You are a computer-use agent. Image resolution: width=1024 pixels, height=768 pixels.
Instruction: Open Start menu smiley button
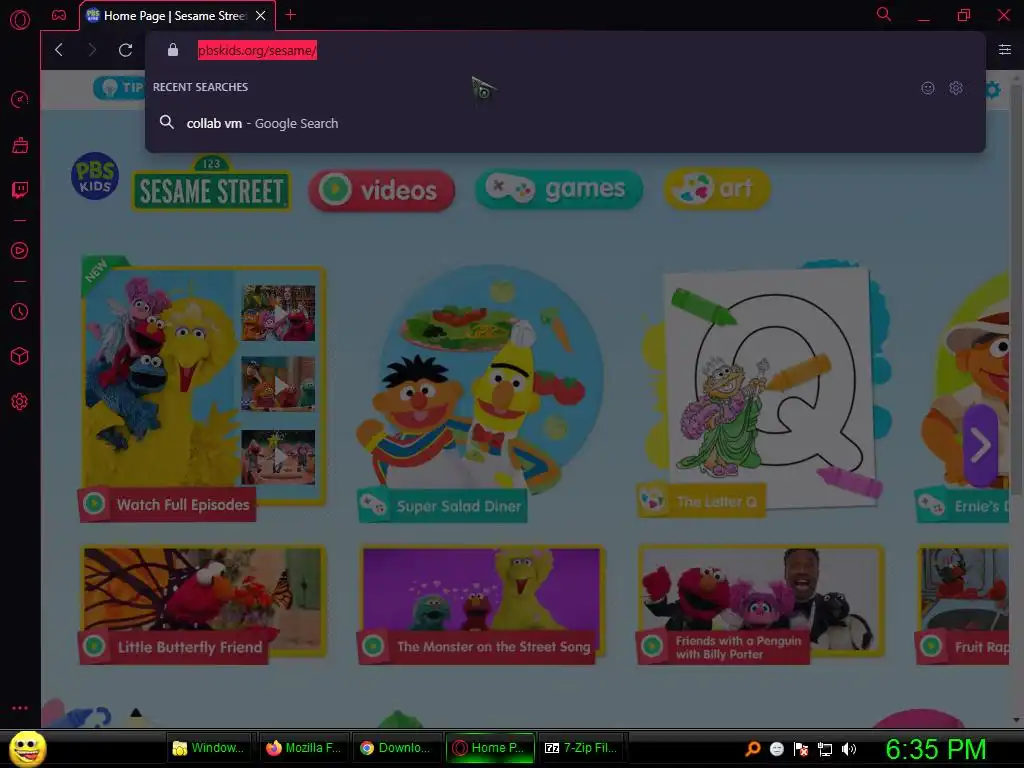(x=27, y=748)
